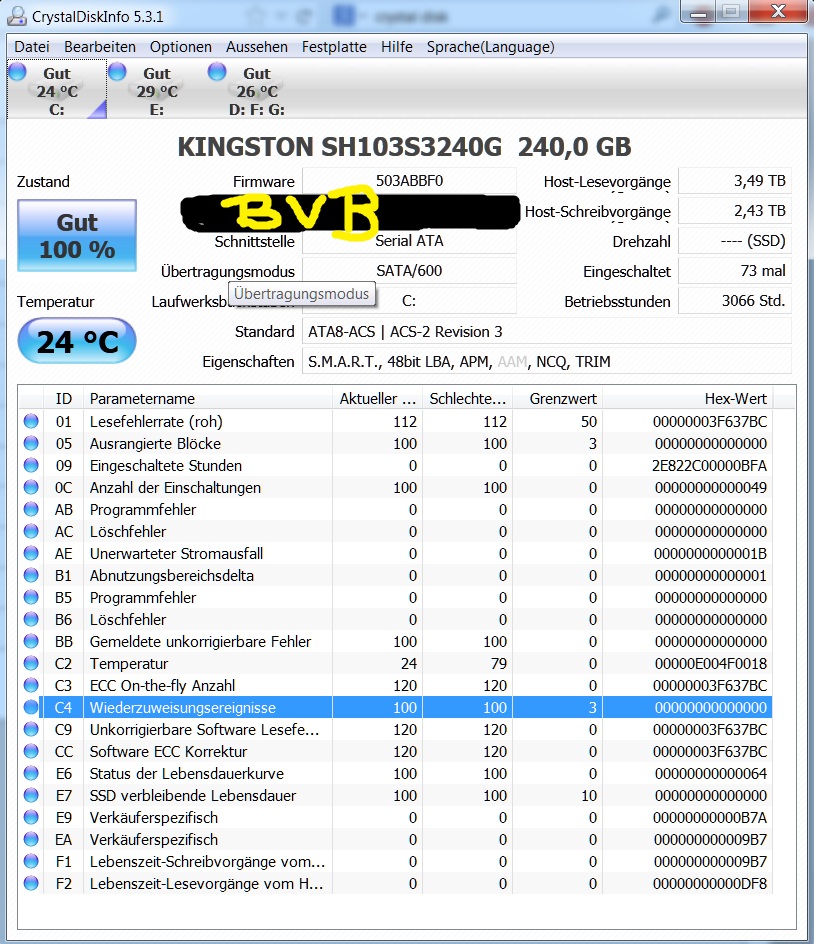The height and width of the screenshot is (944, 814).
Task: Click the Gut 100 % health status button
Action: 77,235
